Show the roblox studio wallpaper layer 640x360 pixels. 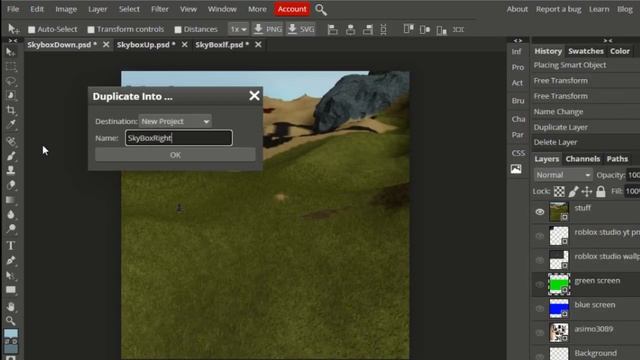(x=540, y=260)
